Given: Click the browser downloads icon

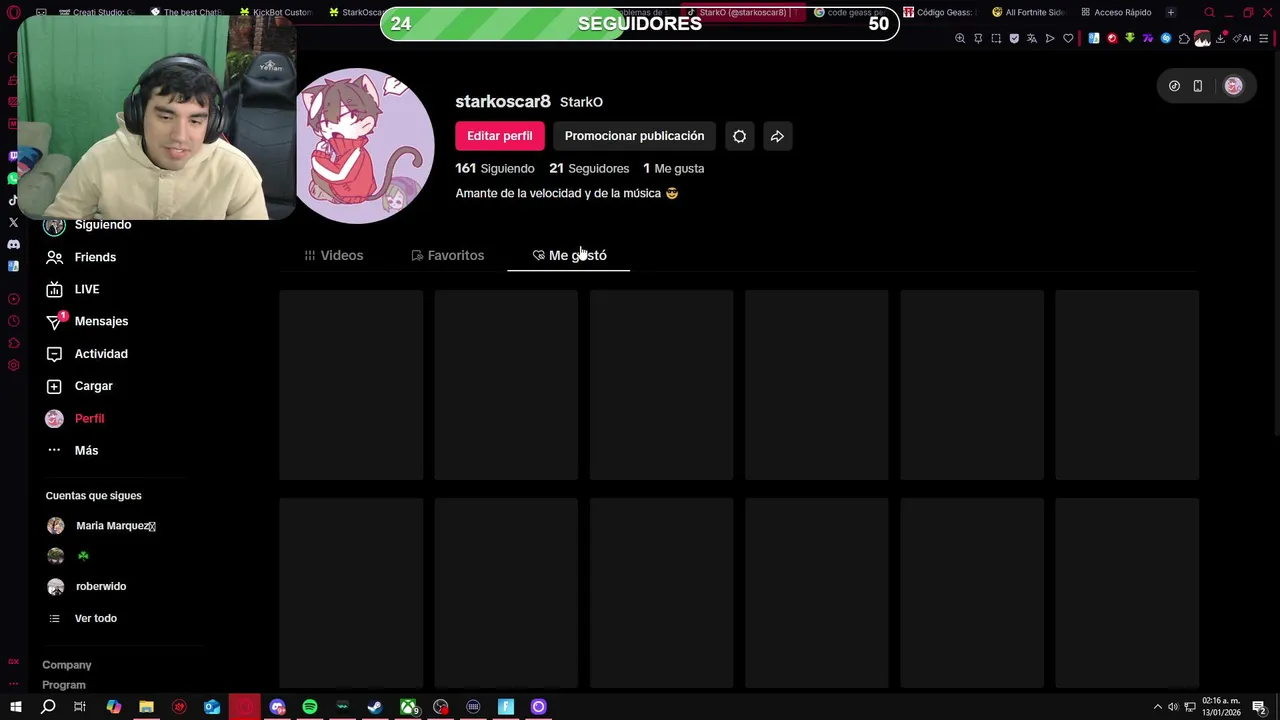Looking at the screenshot, I should (1221, 38).
